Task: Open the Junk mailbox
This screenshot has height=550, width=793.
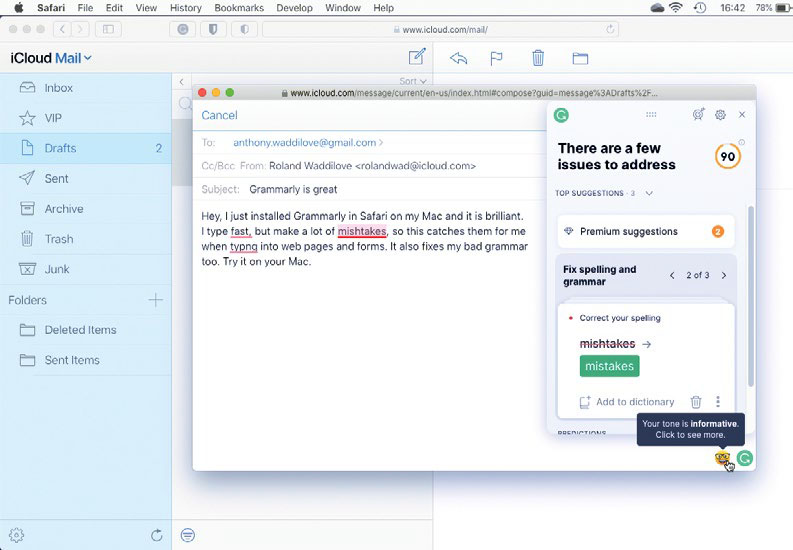Action: [x=85, y=269]
